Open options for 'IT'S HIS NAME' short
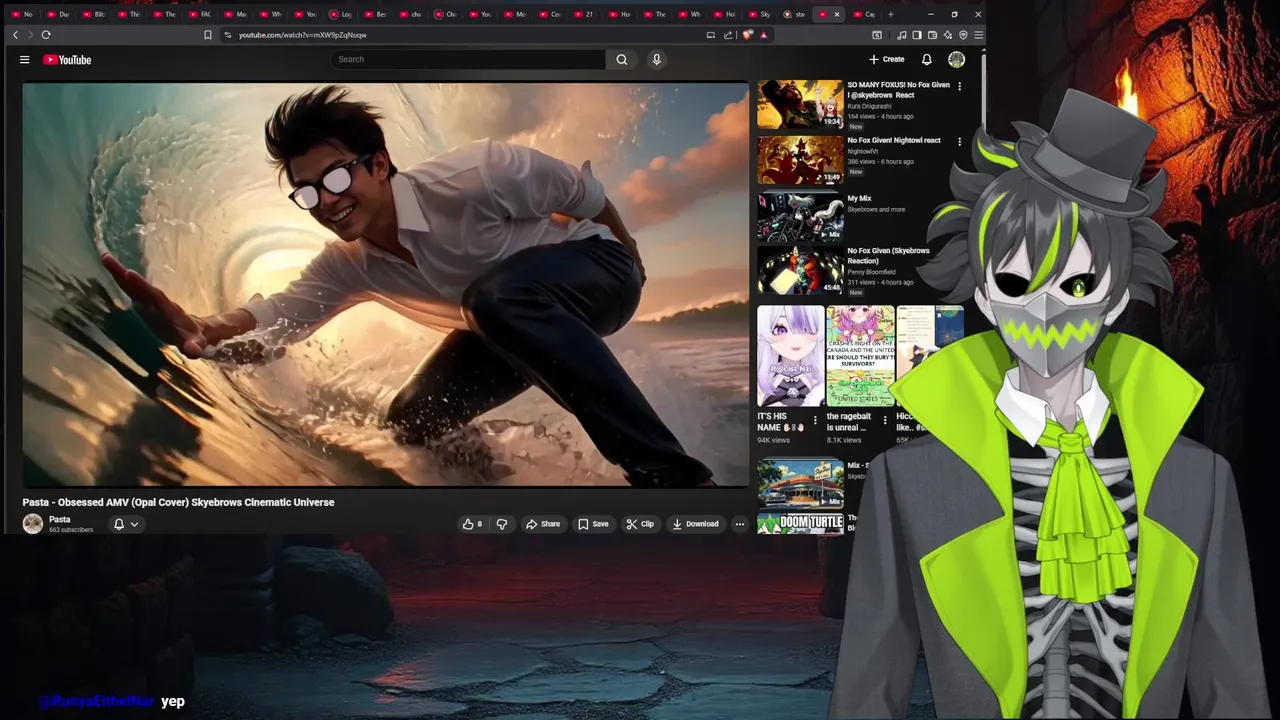Image resolution: width=1280 pixels, height=720 pixels. tap(815, 420)
